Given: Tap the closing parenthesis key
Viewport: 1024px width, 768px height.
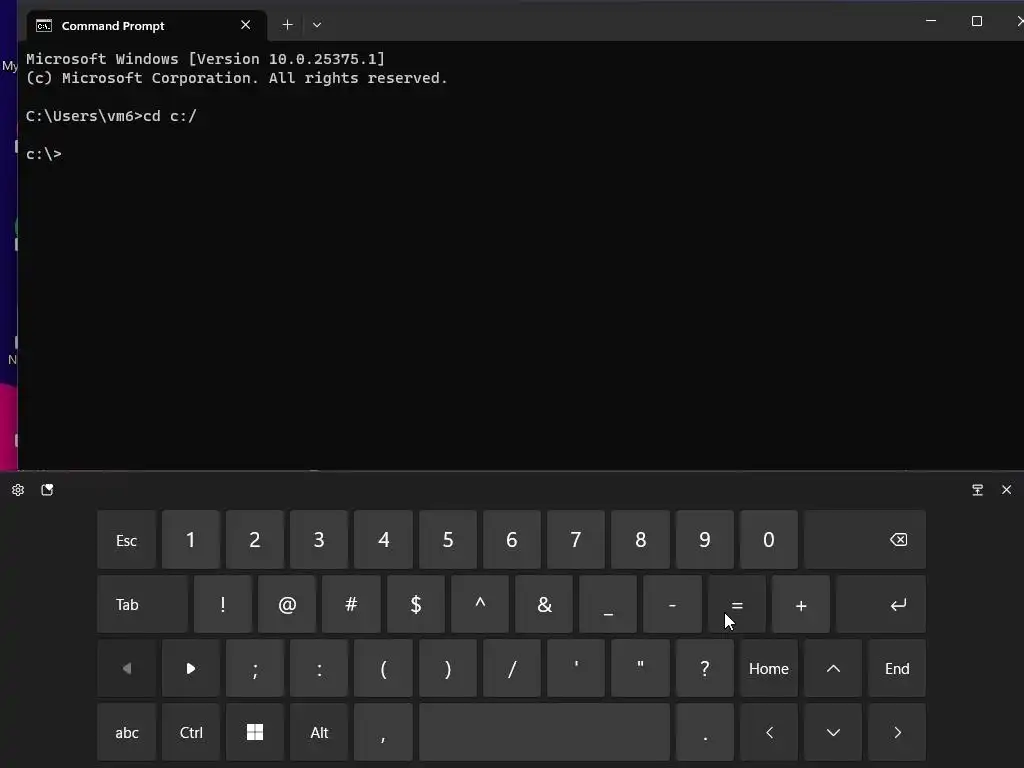Looking at the screenshot, I should (x=448, y=669).
